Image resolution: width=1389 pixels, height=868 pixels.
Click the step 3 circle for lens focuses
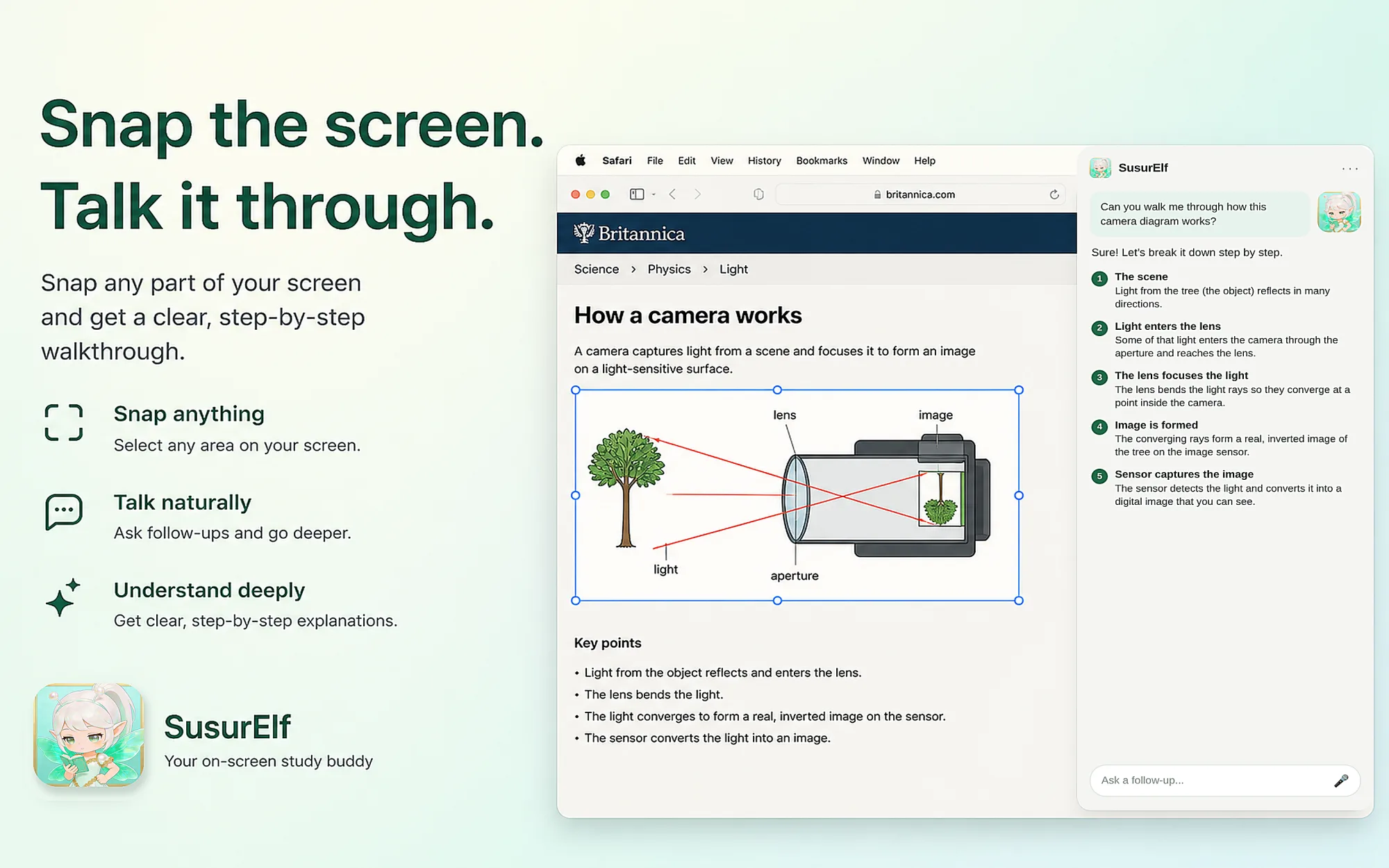click(1099, 378)
